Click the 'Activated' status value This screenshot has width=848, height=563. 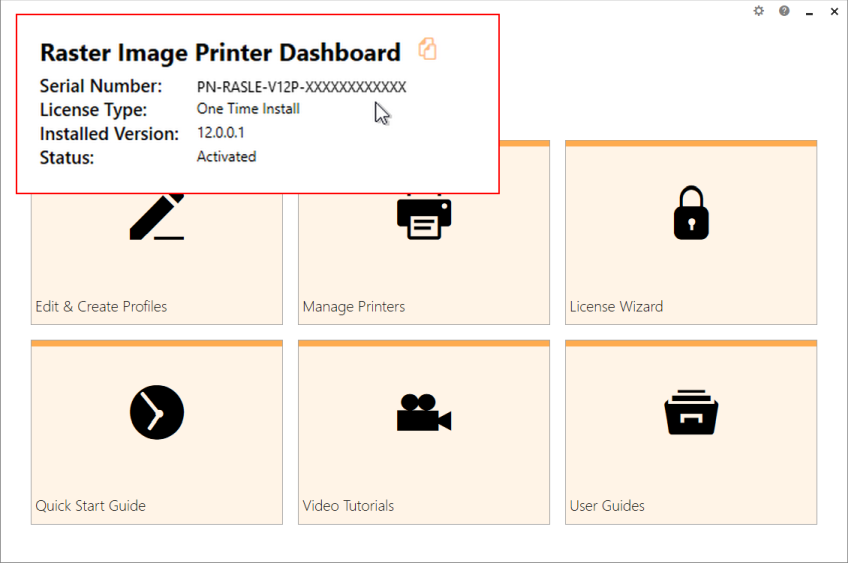pyautogui.click(x=227, y=156)
